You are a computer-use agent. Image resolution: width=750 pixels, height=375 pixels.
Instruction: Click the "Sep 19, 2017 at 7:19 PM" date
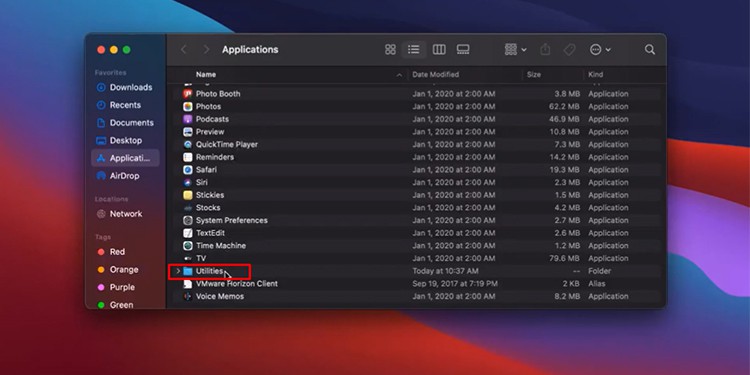click(x=455, y=284)
